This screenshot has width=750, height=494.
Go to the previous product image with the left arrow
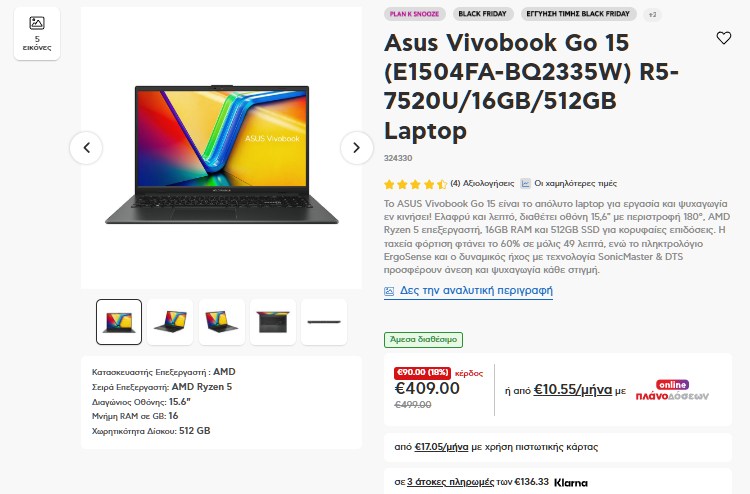[x=86, y=148]
